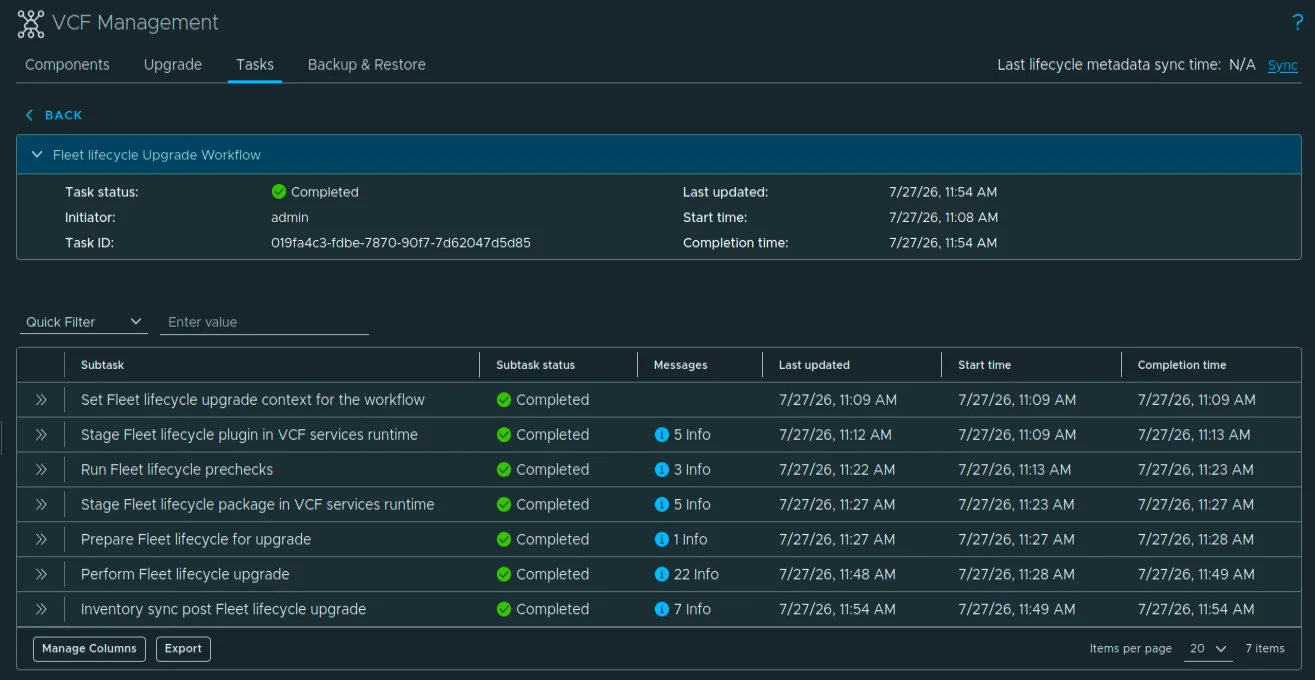Click the Task ID value 019fa4c3-fdbe-7870-90f7-7d62047d5d85
Screen dimensions: 1315x680
pos(401,243)
